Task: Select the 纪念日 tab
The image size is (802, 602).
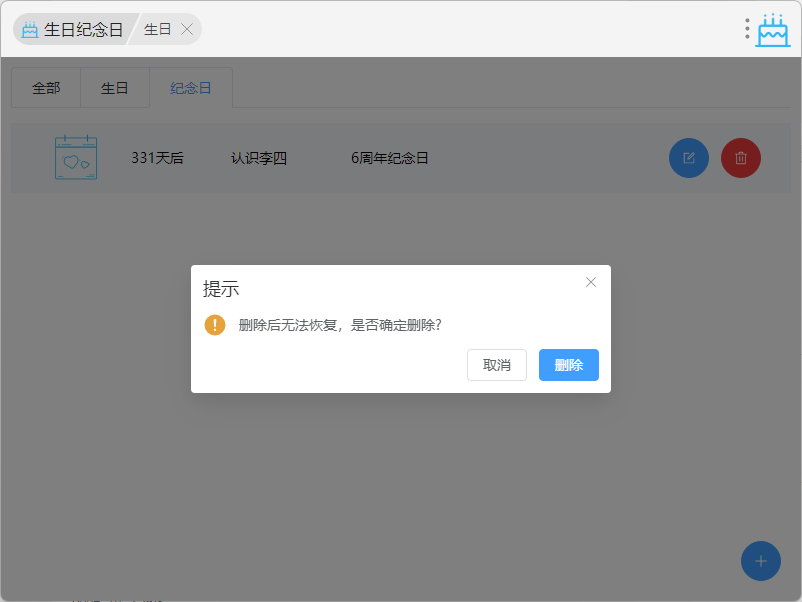Action: 191,88
